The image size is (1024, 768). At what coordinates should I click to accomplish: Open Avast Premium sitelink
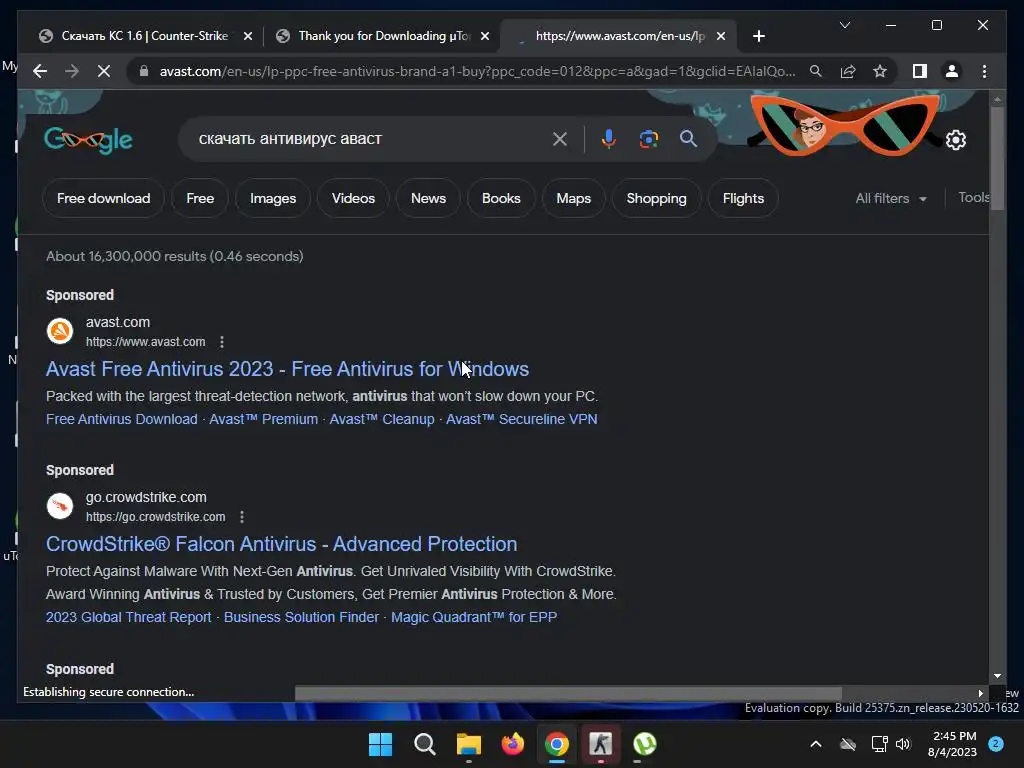click(x=263, y=419)
